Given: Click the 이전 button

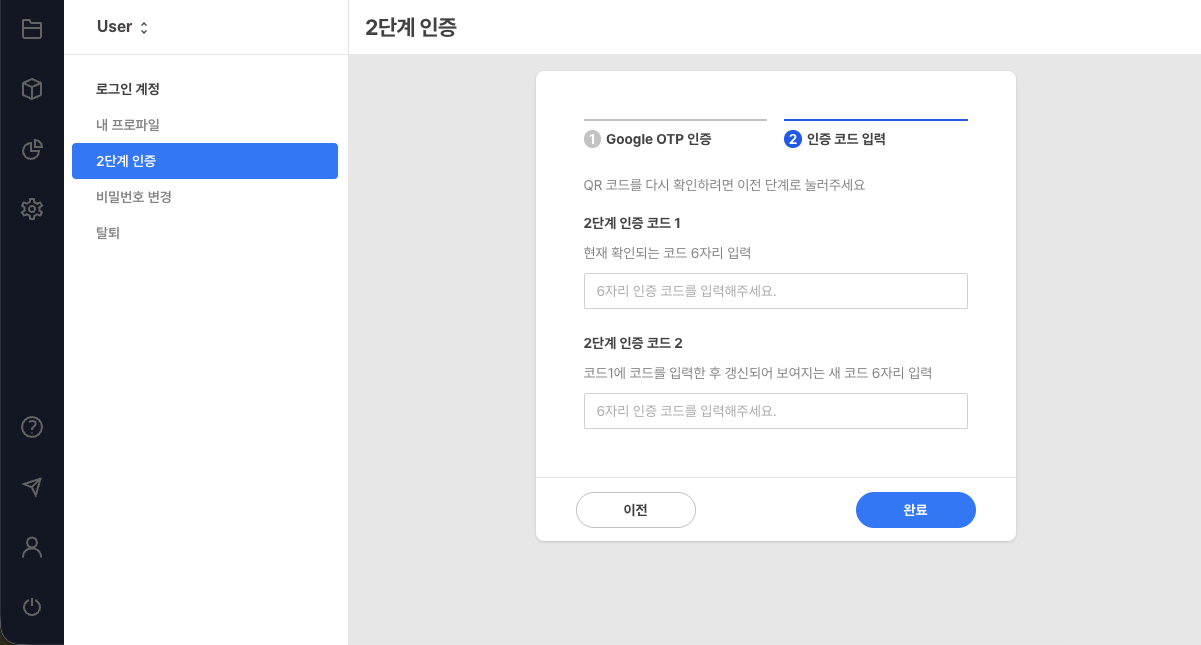Looking at the screenshot, I should (636, 510).
